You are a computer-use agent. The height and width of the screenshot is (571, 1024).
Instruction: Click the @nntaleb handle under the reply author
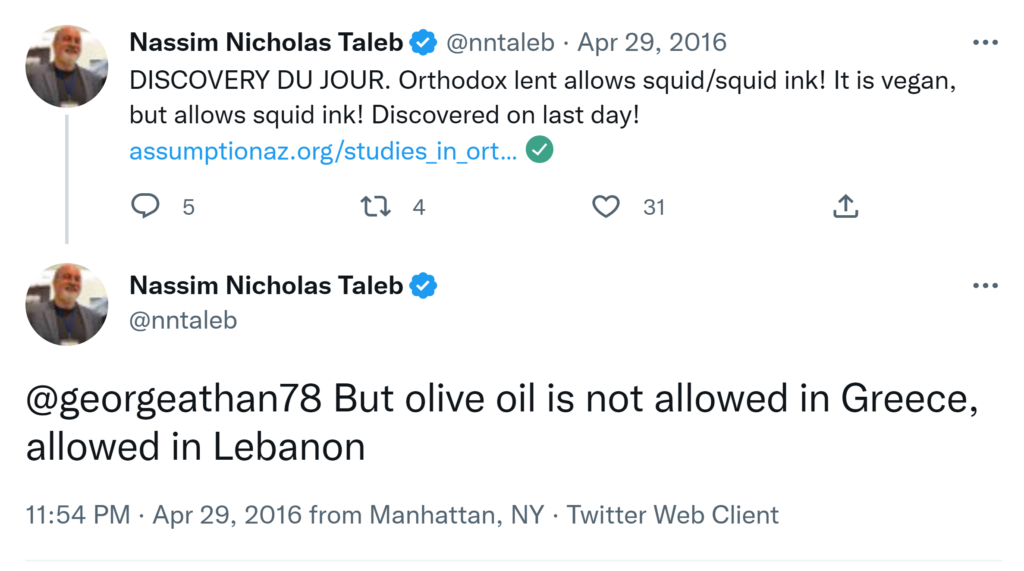pyautogui.click(x=183, y=321)
